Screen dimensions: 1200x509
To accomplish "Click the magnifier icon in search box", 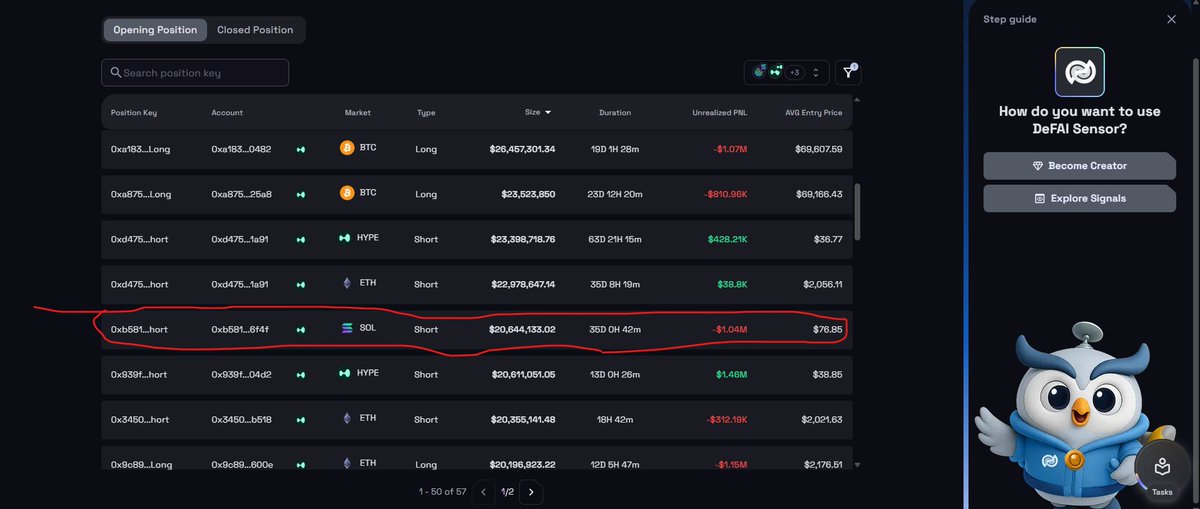I will pyautogui.click(x=116, y=73).
